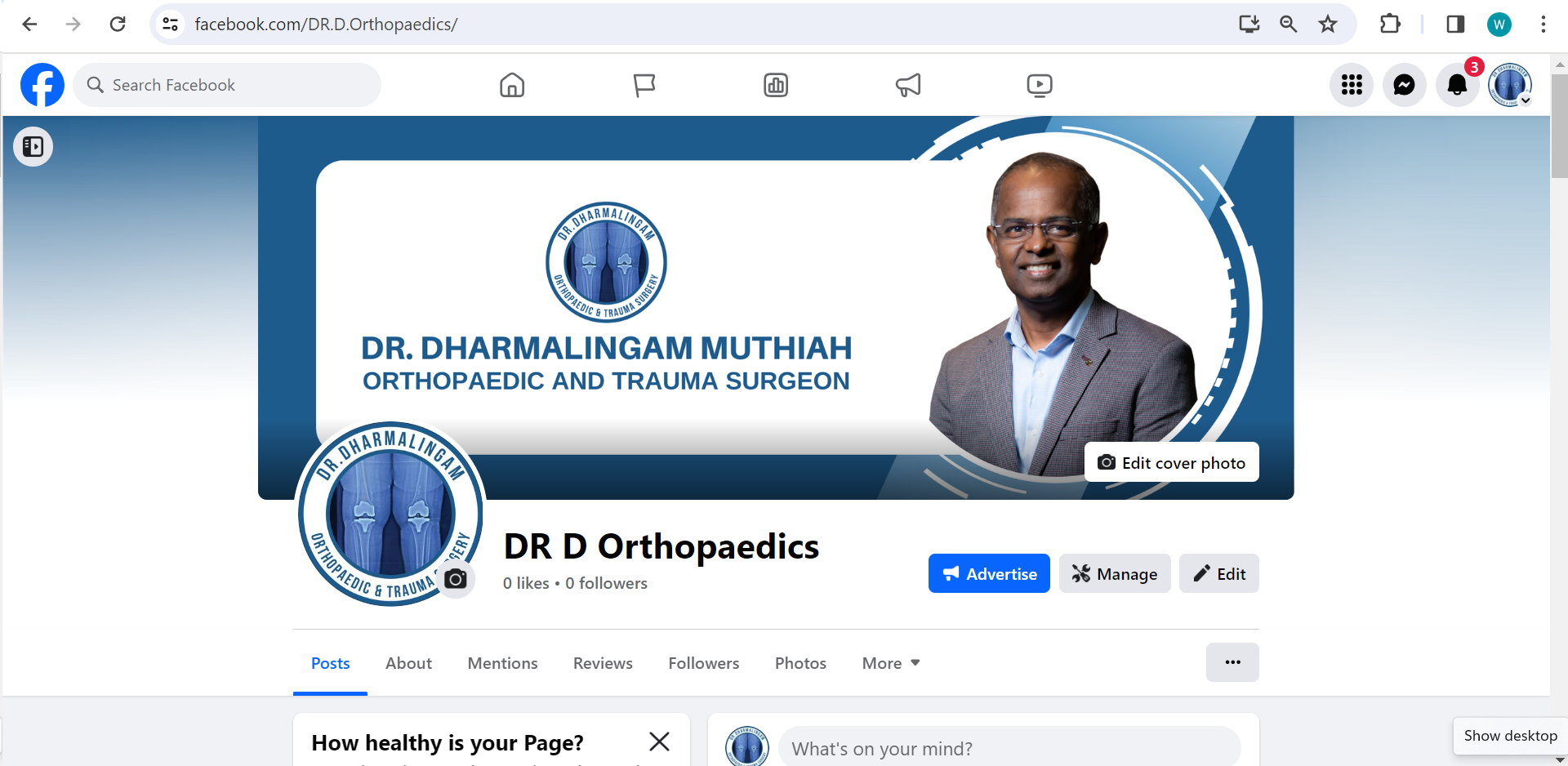Open Messenger chats icon
The width and height of the screenshot is (1568, 766).
(x=1405, y=85)
